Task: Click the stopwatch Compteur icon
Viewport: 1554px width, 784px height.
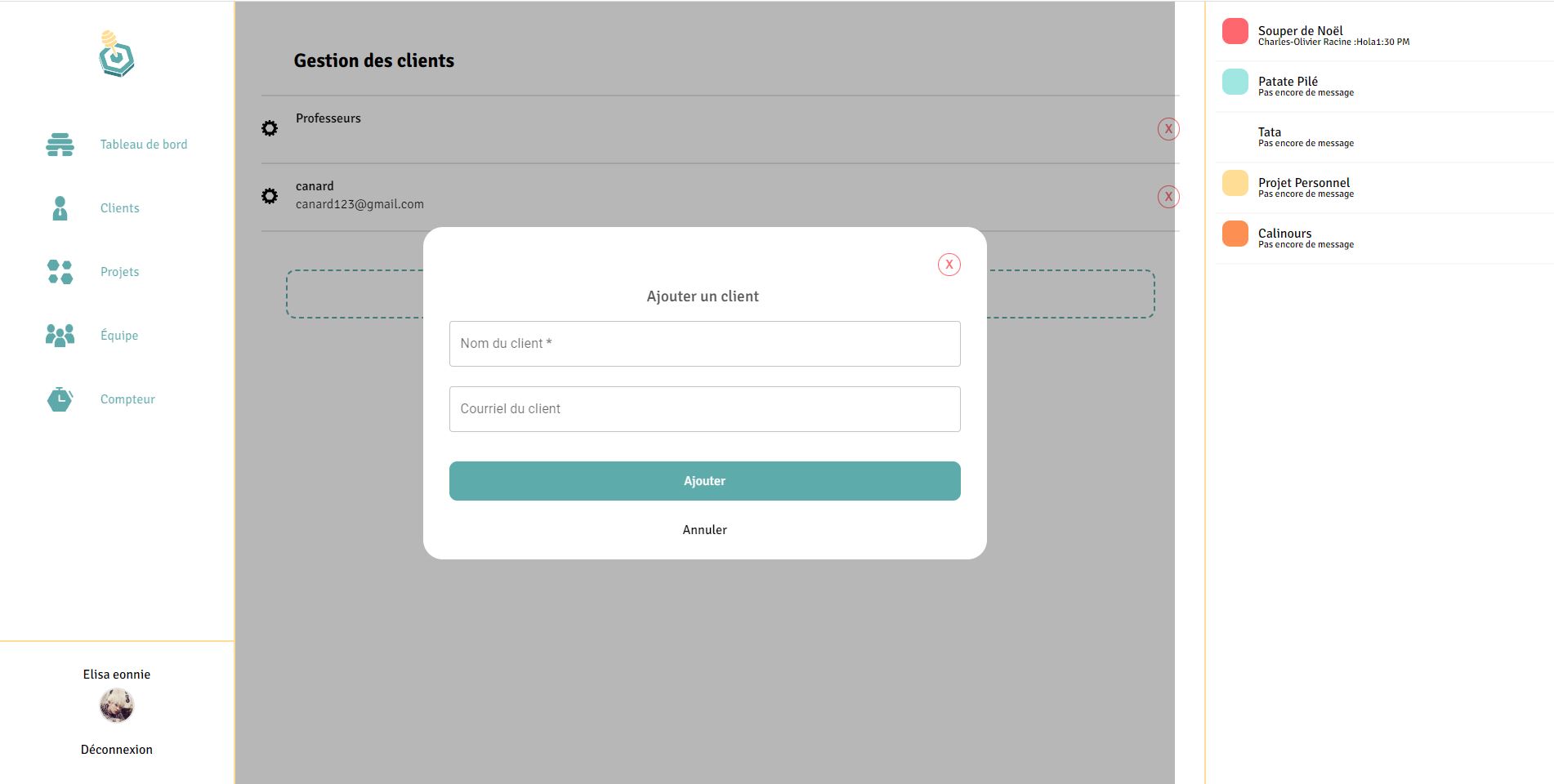Action: click(60, 399)
